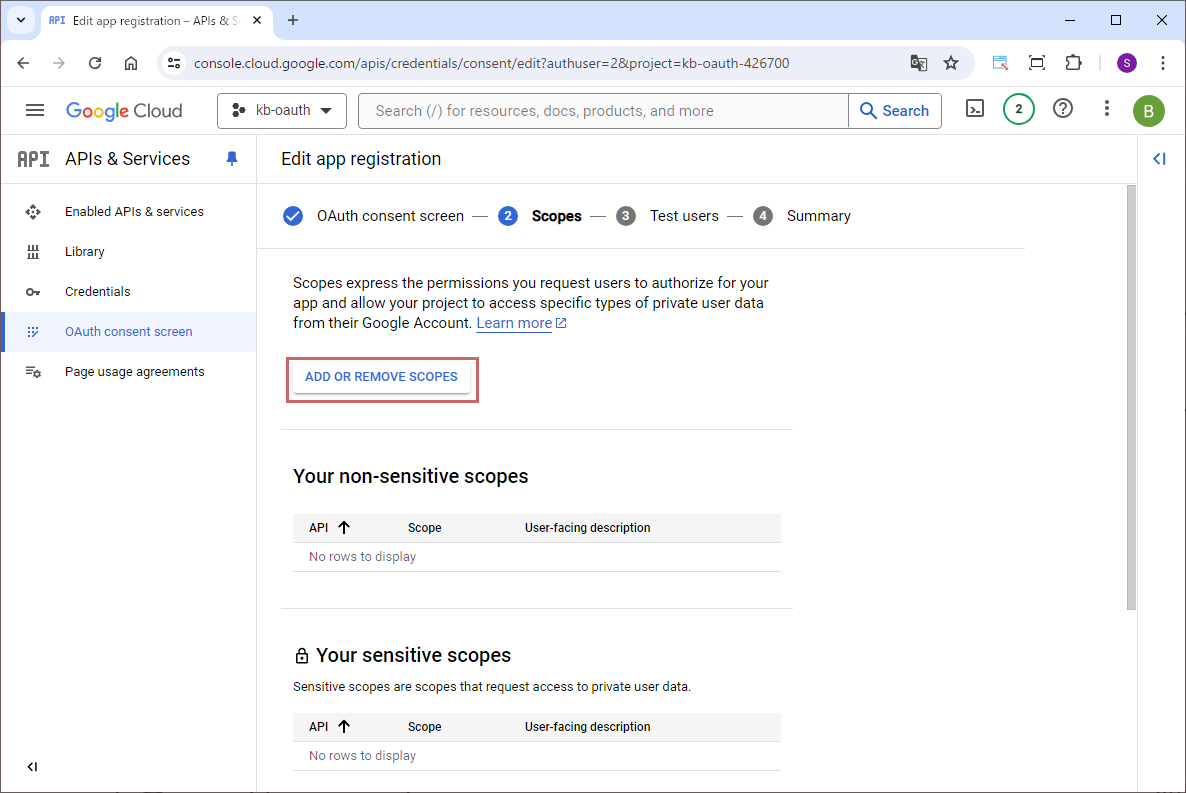The width and height of the screenshot is (1186, 793).
Task: Go to Enabled APIs & services
Action: coord(134,212)
